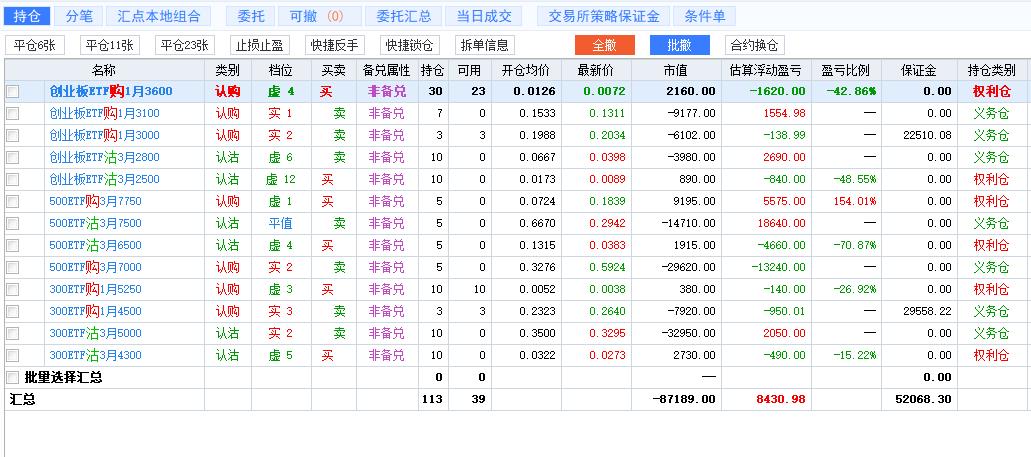Click the 平仓23张 button
The image size is (1031, 457).
pos(185,45)
